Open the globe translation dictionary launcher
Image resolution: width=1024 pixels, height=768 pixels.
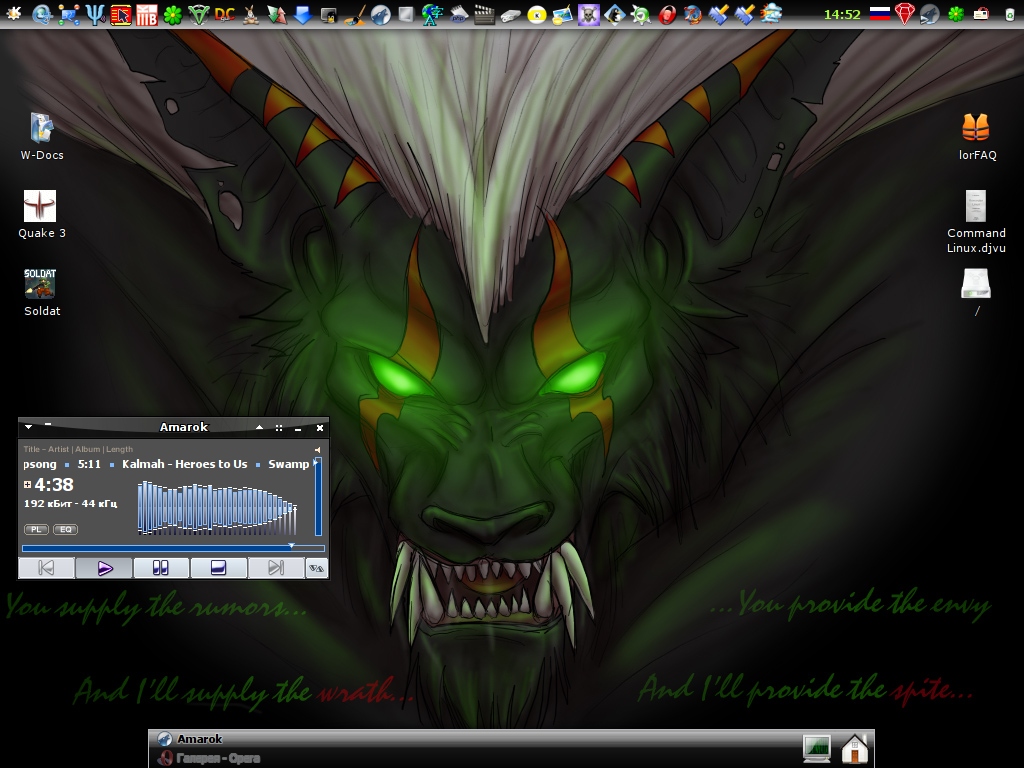432,14
